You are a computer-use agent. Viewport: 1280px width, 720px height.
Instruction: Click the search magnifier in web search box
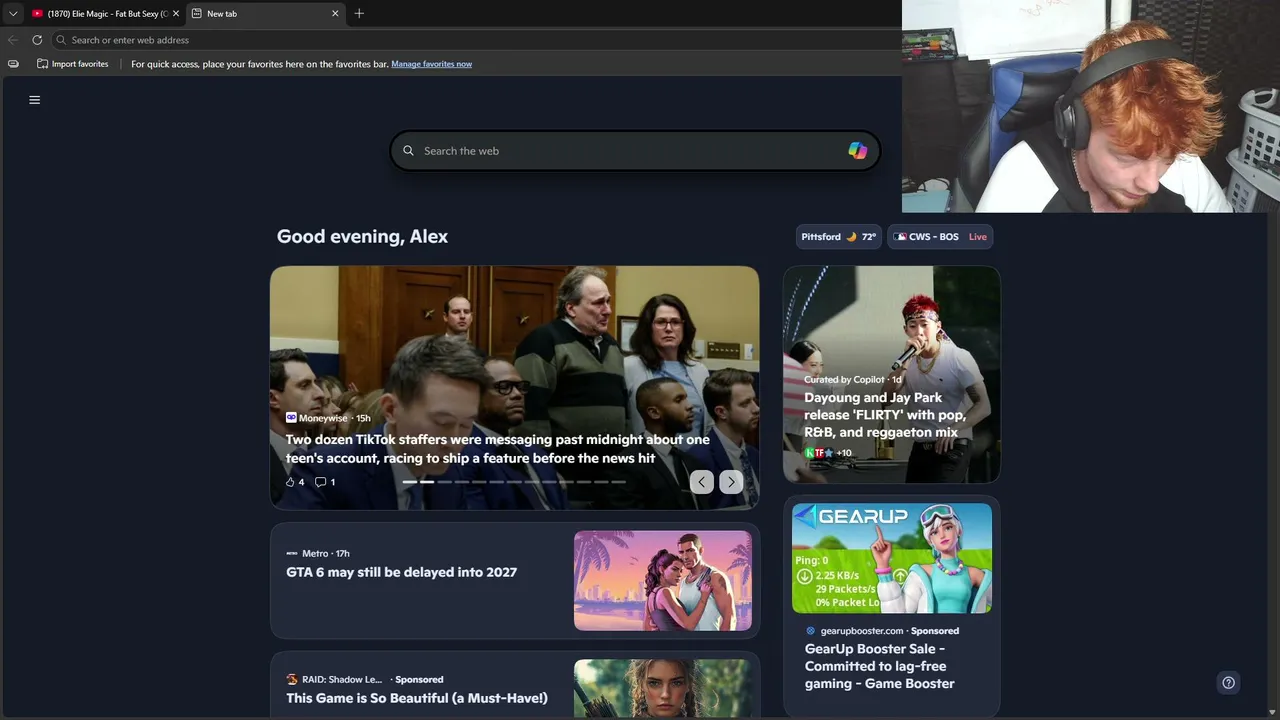click(x=408, y=151)
